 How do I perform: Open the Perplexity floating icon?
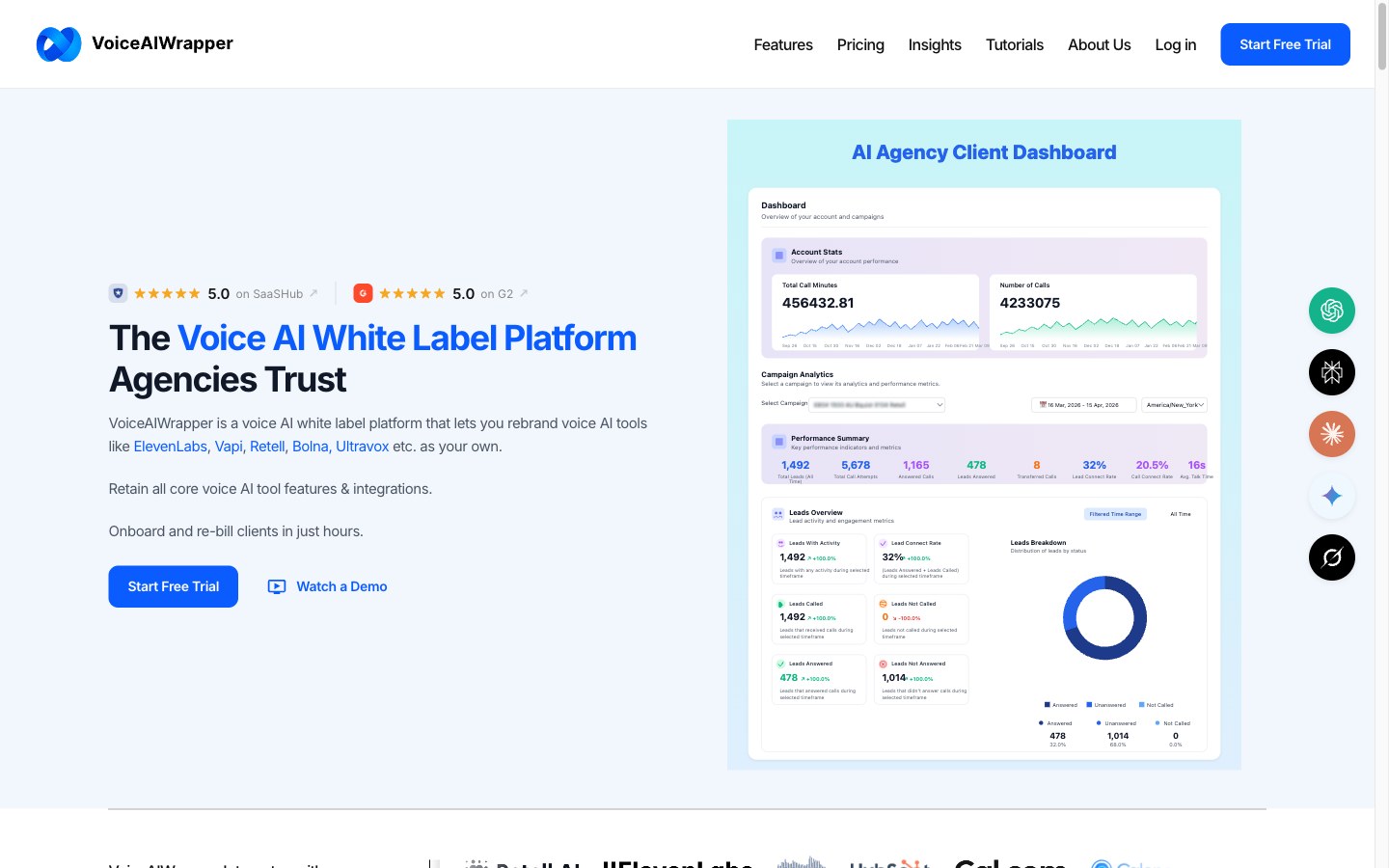coord(1332,372)
